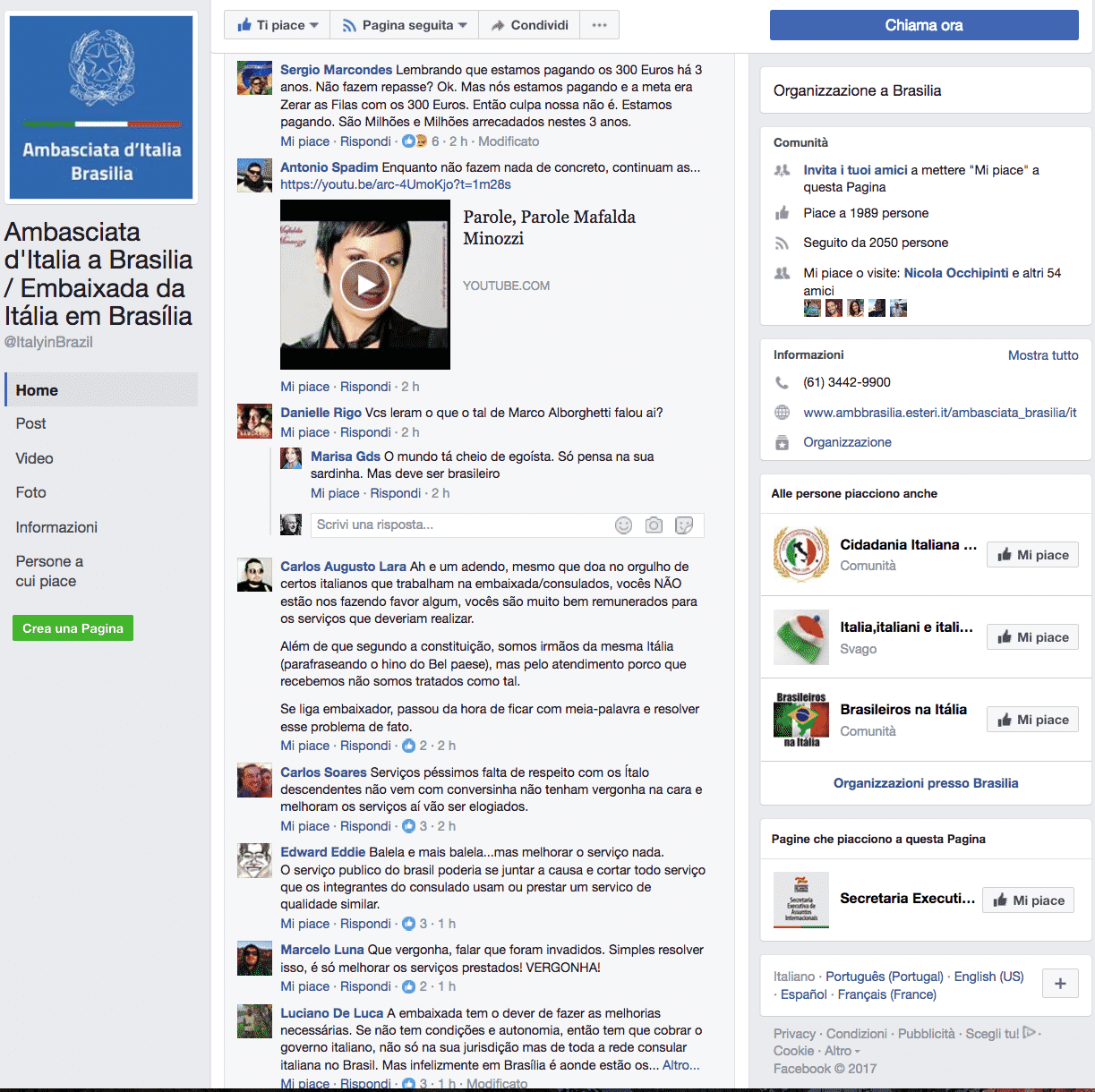Image resolution: width=1095 pixels, height=1092 pixels.
Task: Expand Luciano De Luca comment with Altro...
Action: coord(680,1065)
